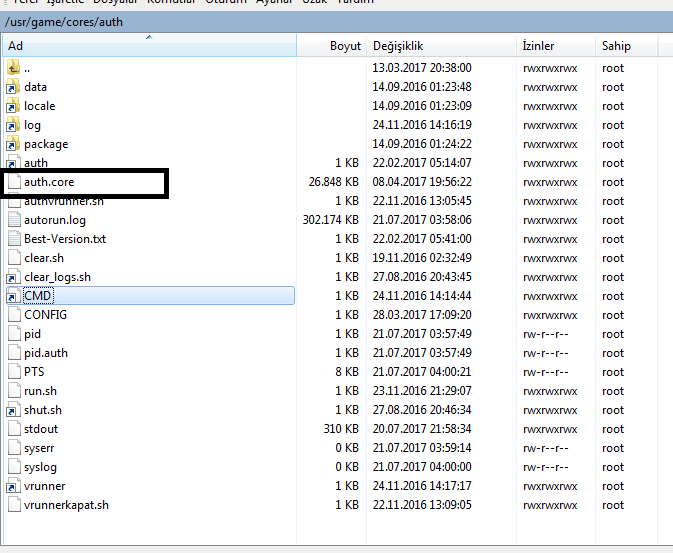Select the run.sh file icon
This screenshot has width=673, height=553.
tap(14, 390)
